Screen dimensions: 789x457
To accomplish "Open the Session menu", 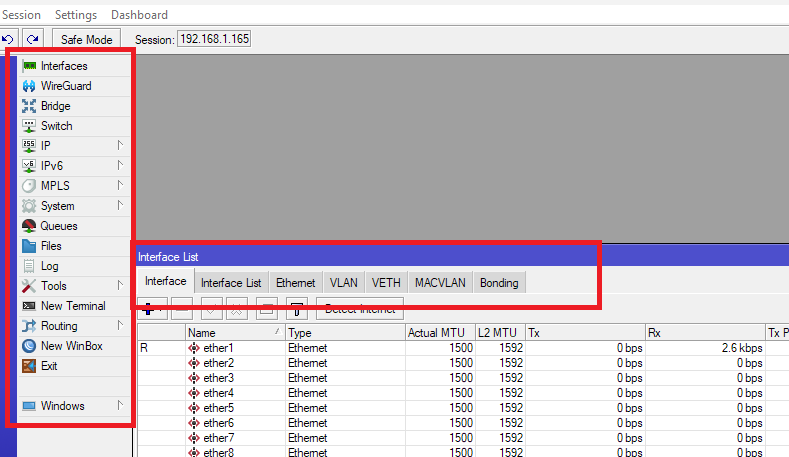I will (x=21, y=15).
